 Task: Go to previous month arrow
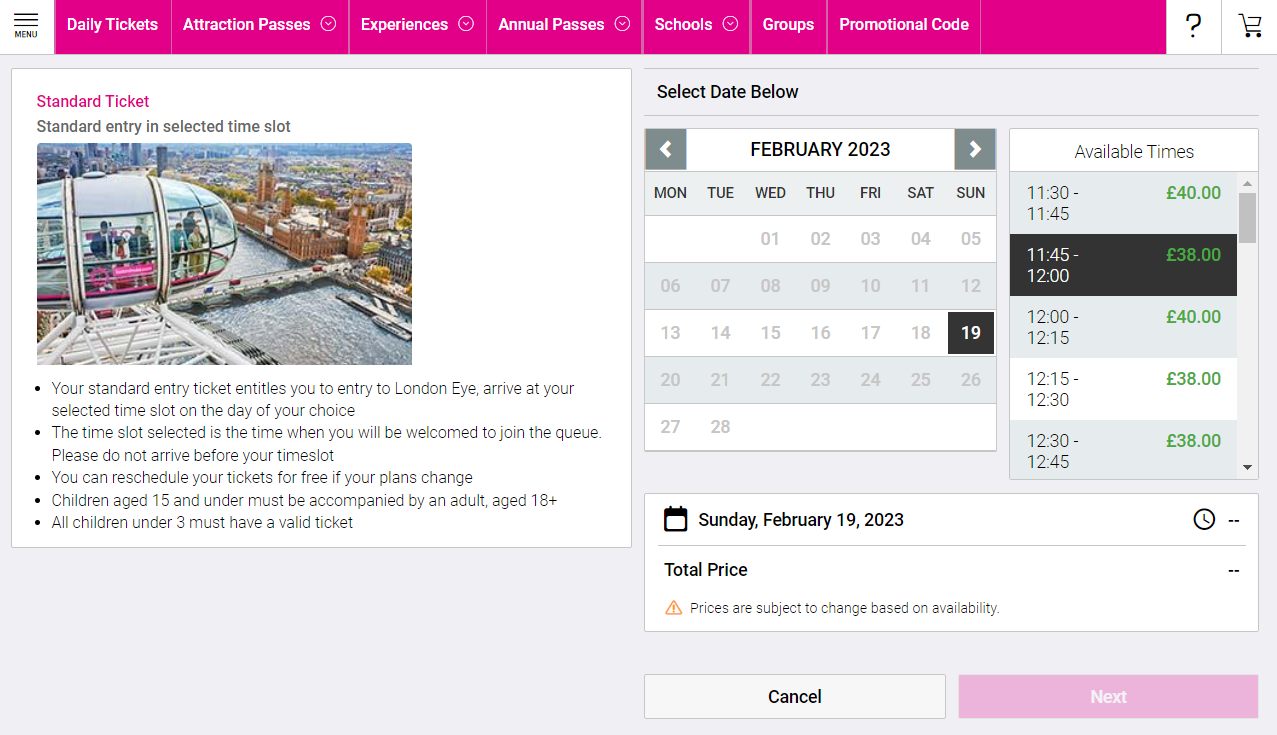pos(666,150)
